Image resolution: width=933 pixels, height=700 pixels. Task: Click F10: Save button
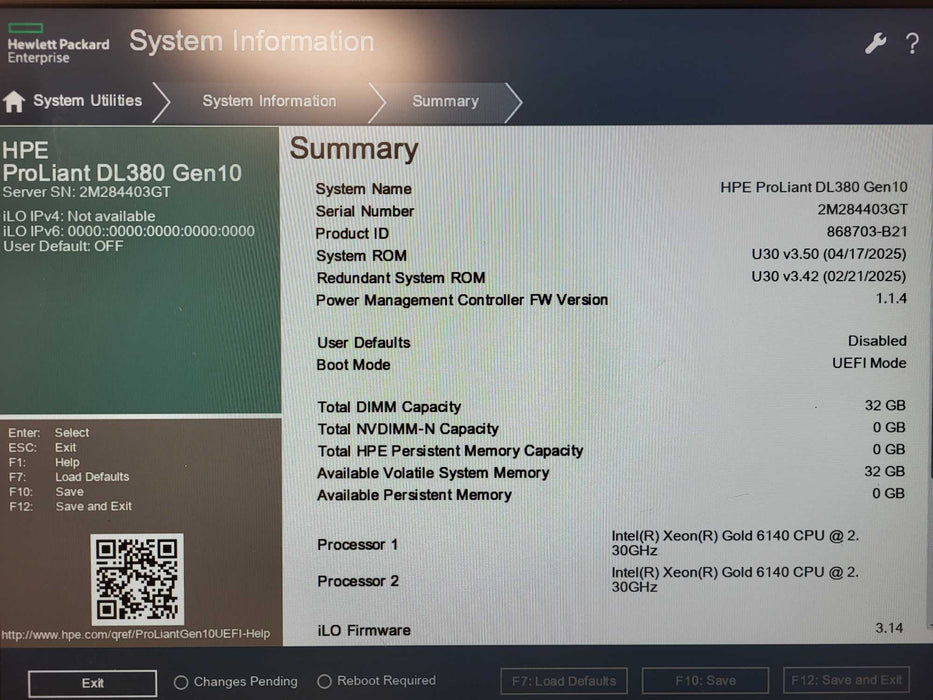(705, 680)
